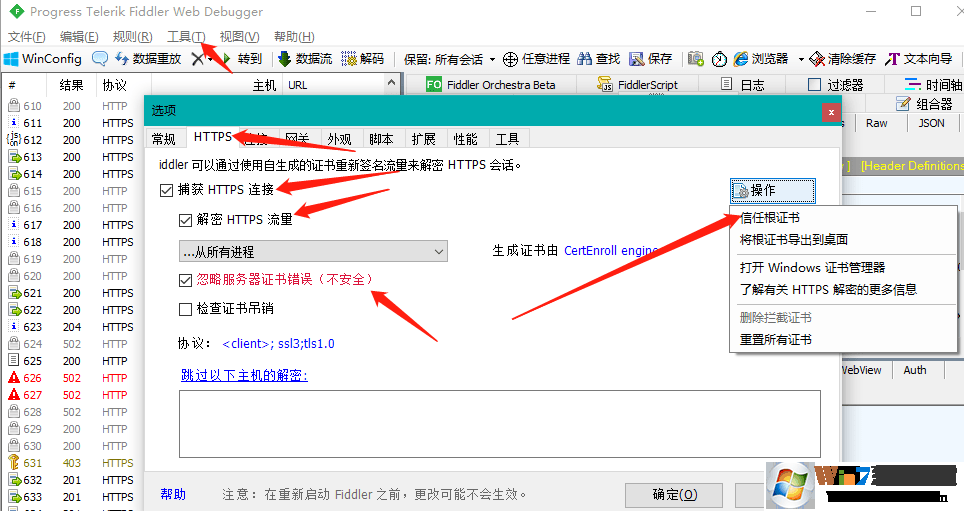Click the Find (查找) binoculars icon
Image resolution: width=964 pixels, height=511 pixels.
[x=585, y=59]
